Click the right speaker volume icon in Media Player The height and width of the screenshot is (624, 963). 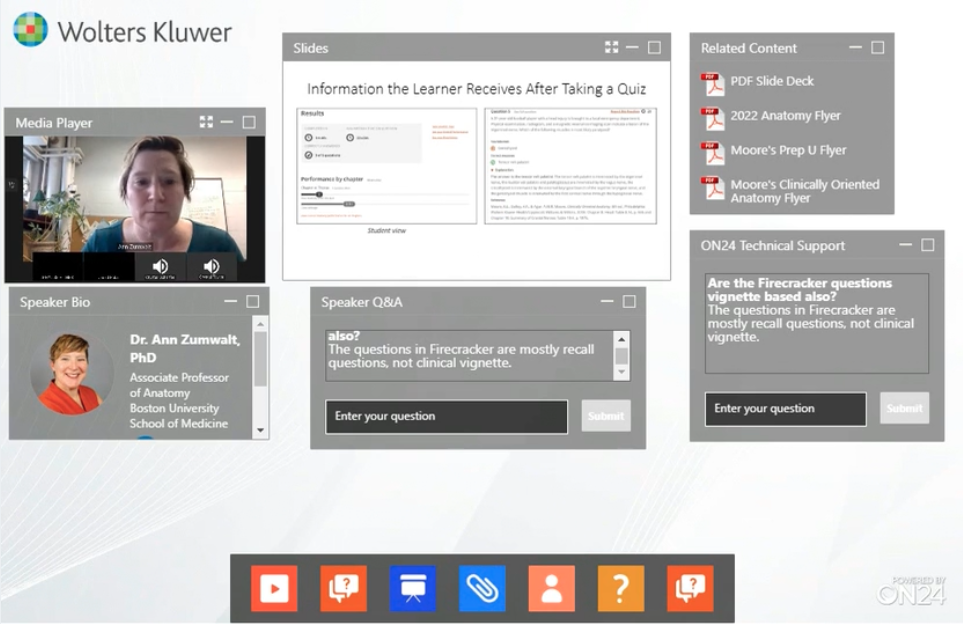pyautogui.click(x=211, y=266)
